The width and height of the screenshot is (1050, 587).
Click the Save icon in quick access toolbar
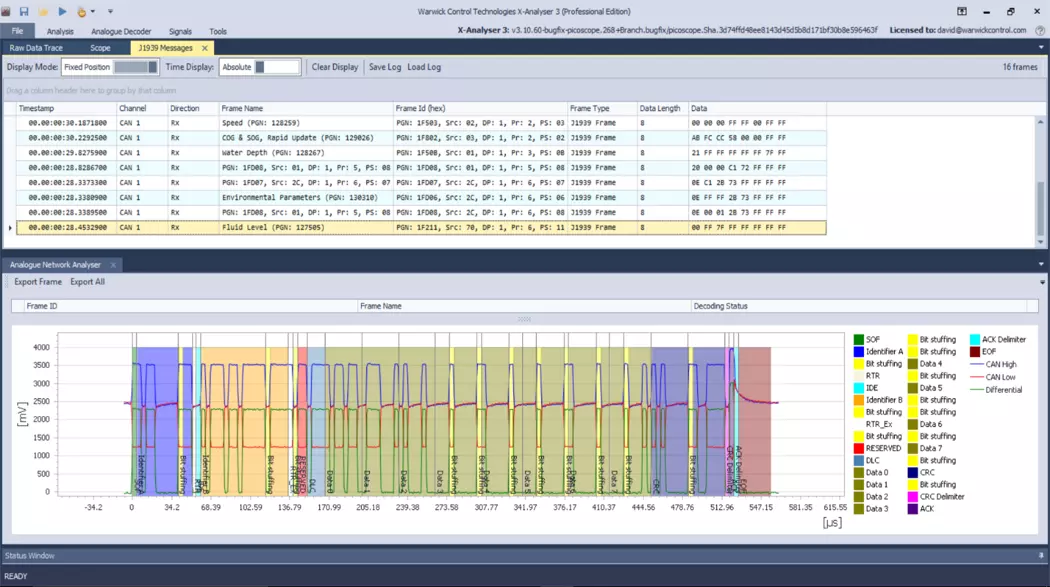click(x=24, y=12)
